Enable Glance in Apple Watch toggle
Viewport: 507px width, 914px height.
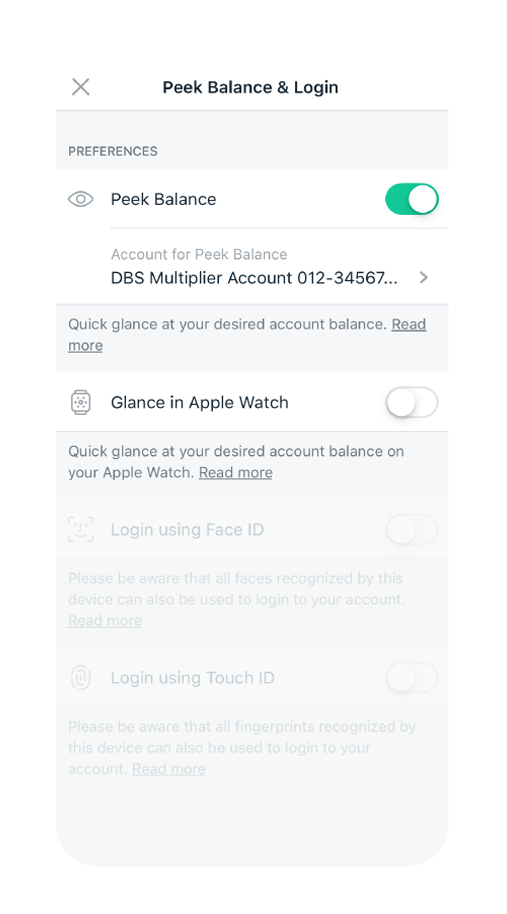coord(411,402)
